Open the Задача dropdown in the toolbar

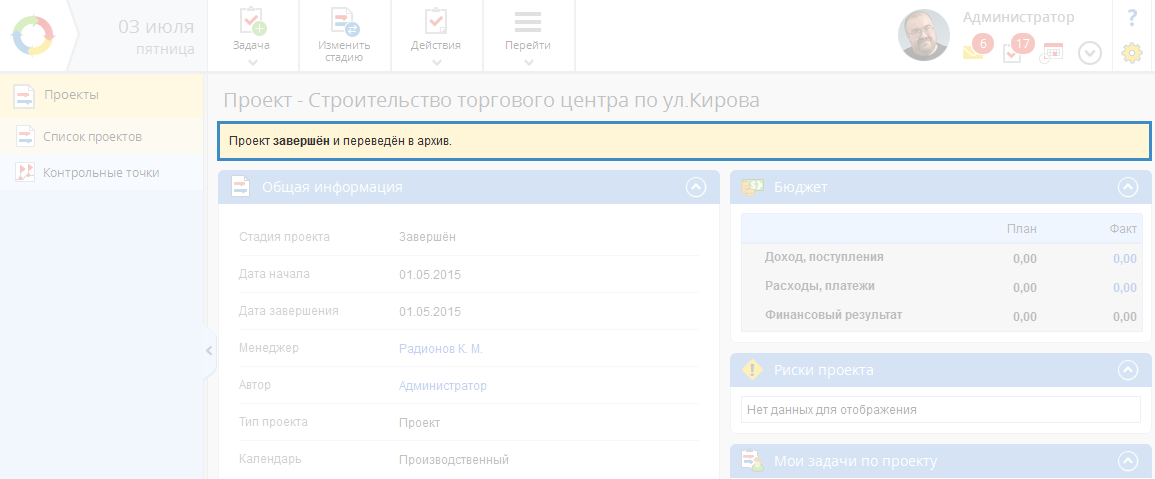[x=251, y=36]
